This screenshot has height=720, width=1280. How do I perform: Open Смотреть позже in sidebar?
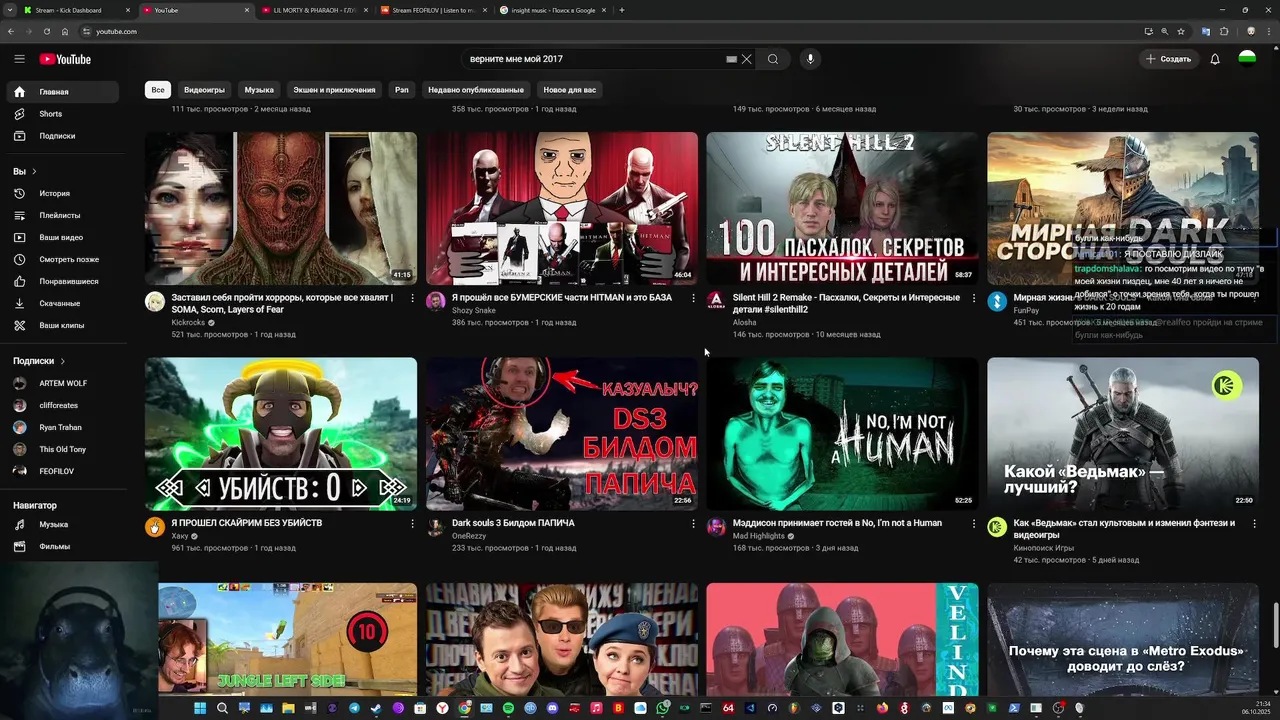pyautogui.click(x=62, y=259)
